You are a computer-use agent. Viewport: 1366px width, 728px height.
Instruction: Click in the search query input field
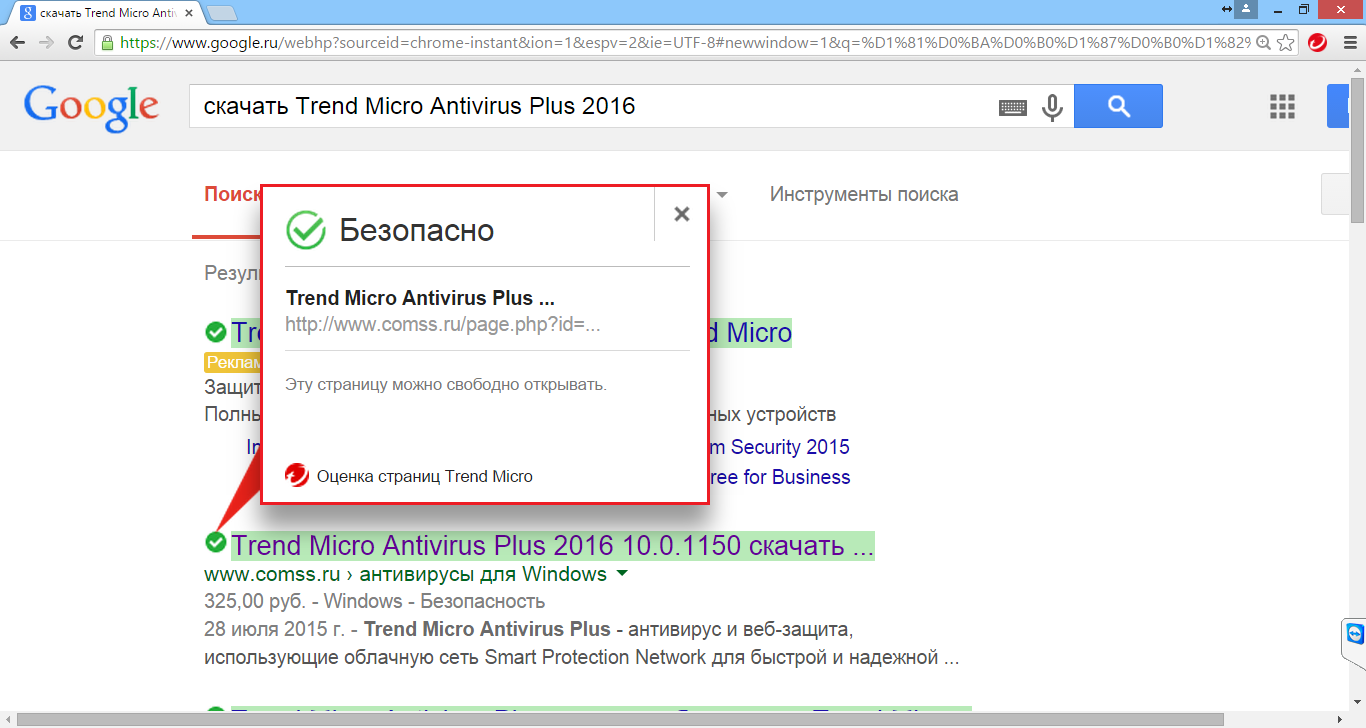pos(600,107)
